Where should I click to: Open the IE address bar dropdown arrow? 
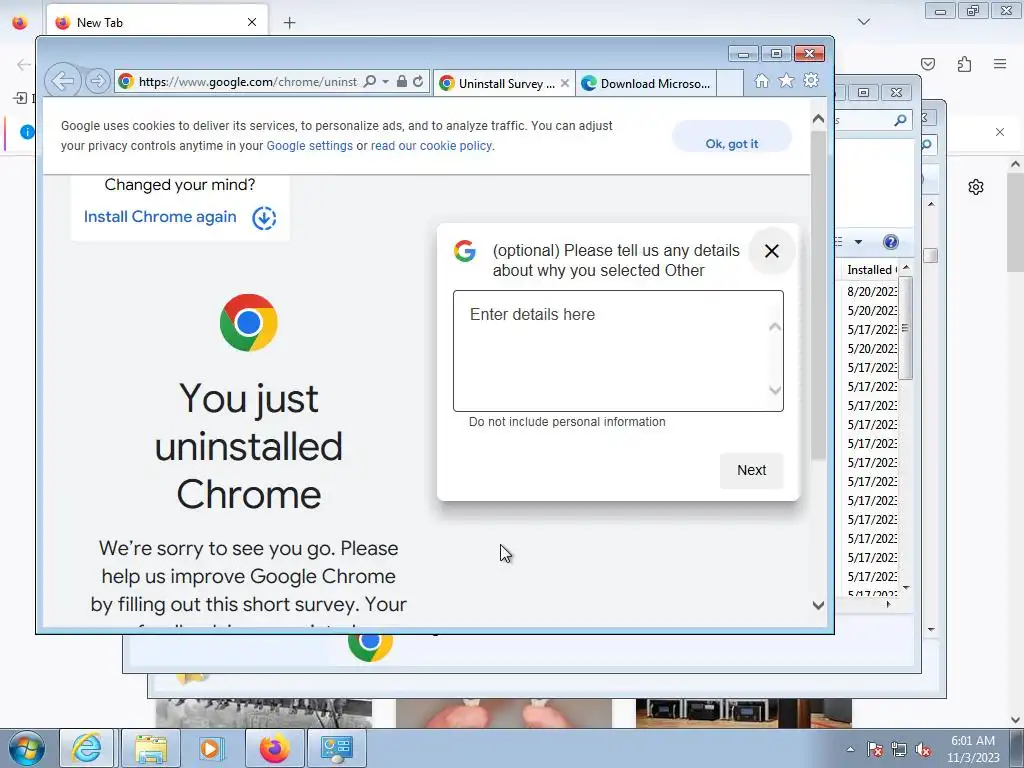[x=385, y=82]
